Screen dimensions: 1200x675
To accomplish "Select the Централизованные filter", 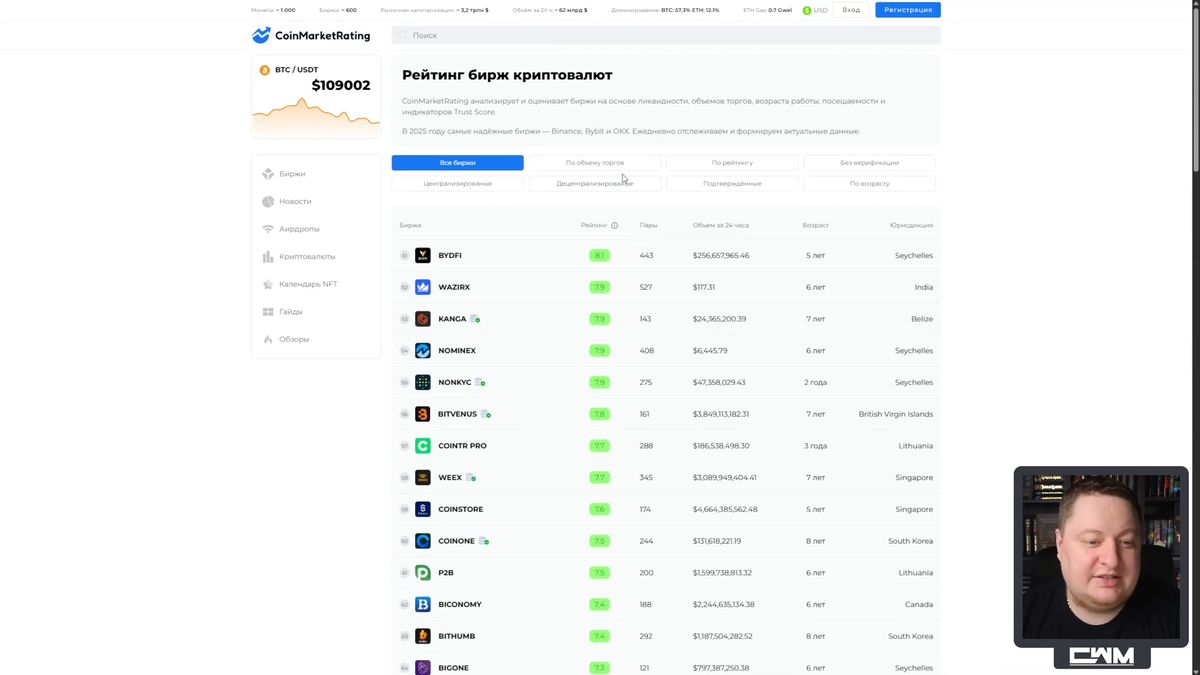I will [x=458, y=184].
